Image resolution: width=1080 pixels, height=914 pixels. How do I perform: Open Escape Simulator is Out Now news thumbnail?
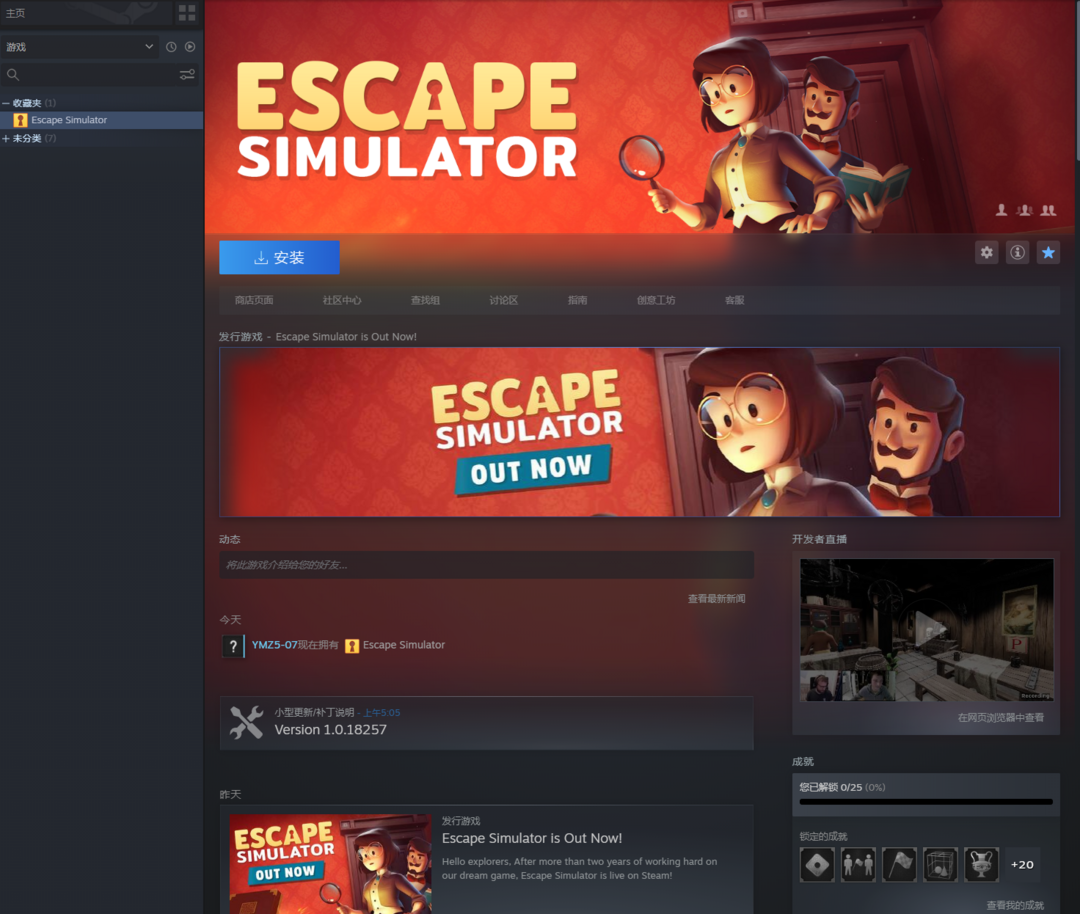pyautogui.click(x=331, y=864)
